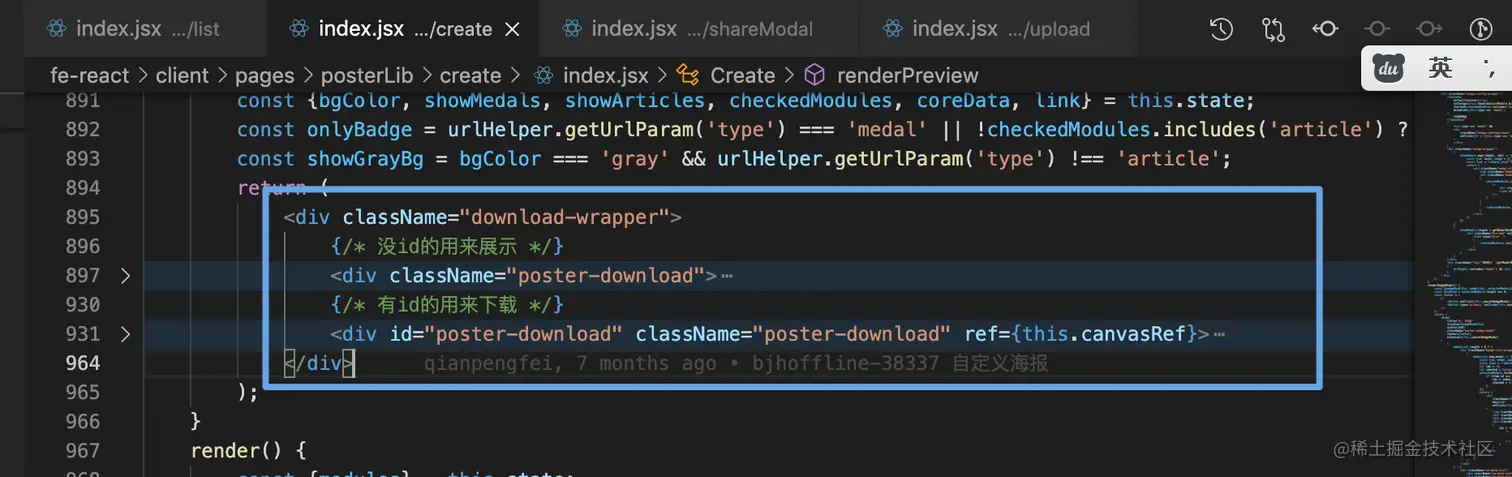Open the Create class breadcrumb symbol
The height and width of the screenshot is (477, 1512).
[742, 75]
